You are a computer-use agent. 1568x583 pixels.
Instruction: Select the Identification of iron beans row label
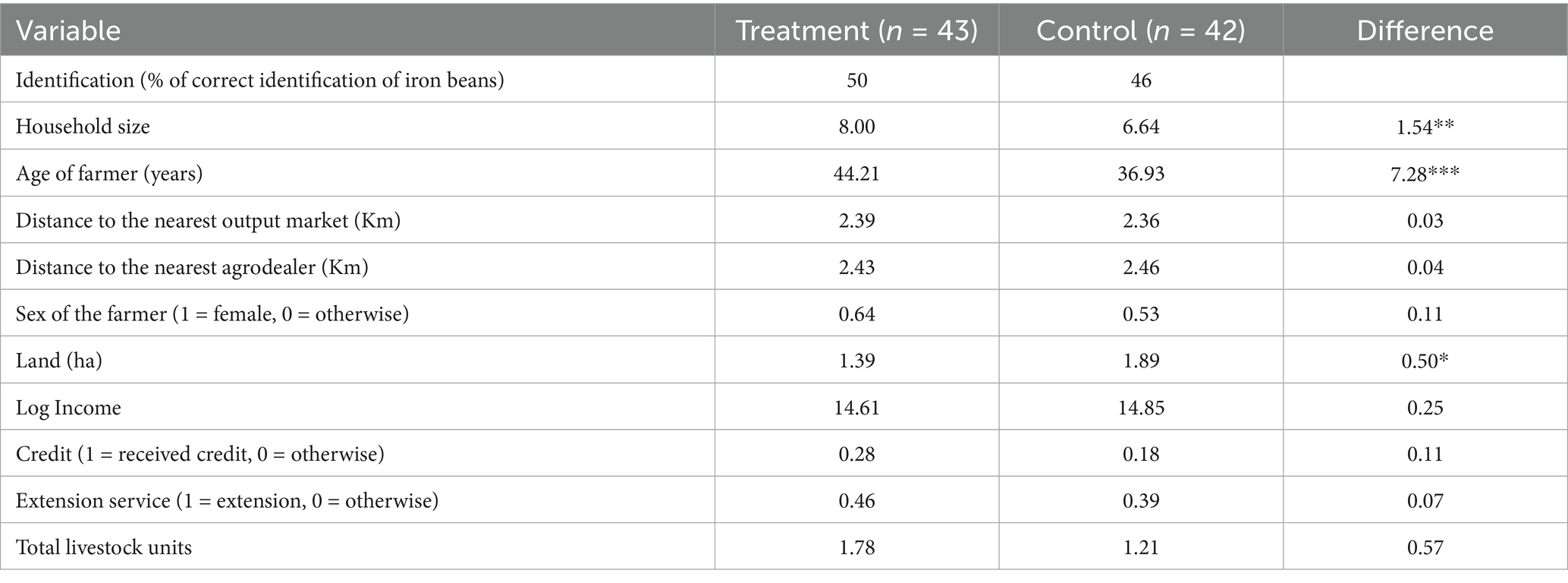[259, 80]
